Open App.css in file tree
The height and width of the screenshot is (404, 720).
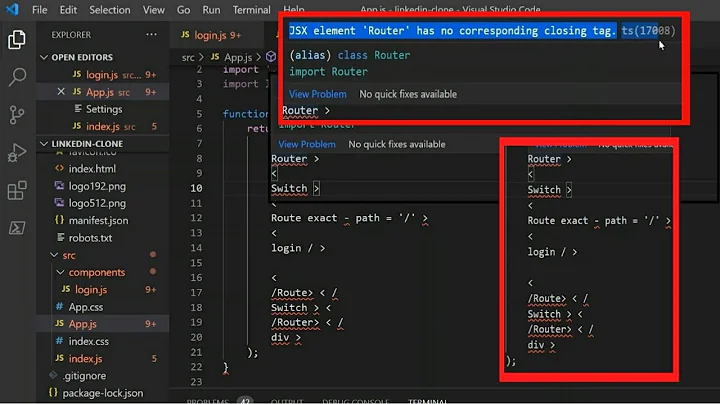point(103,307)
